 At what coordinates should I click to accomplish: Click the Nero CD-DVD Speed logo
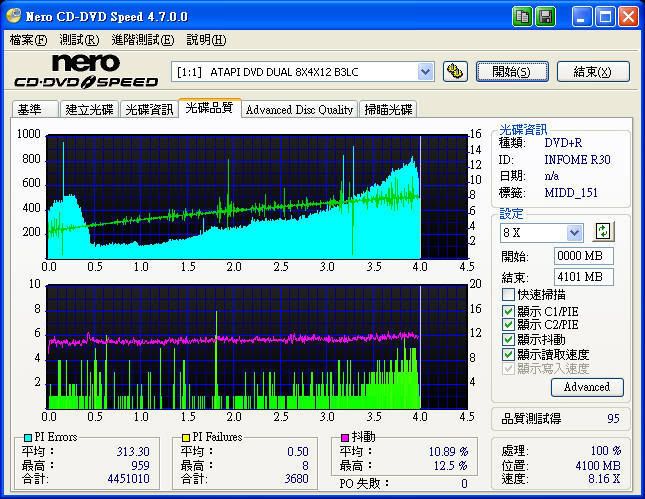point(85,71)
